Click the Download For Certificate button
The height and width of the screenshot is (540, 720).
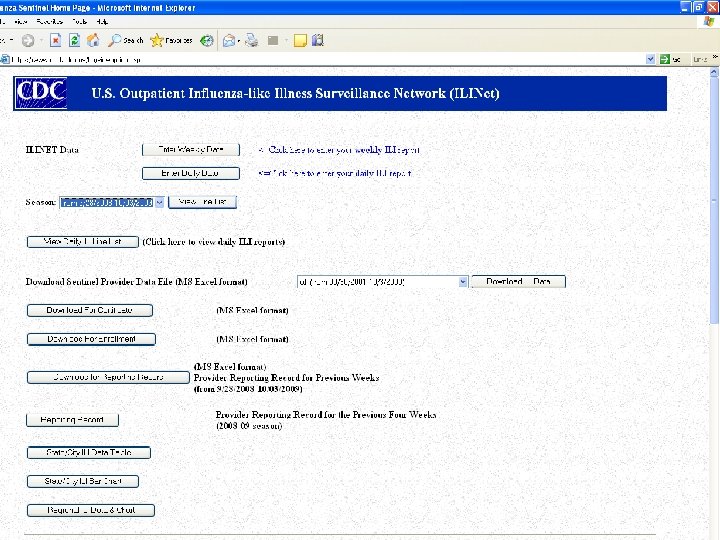click(x=90, y=310)
